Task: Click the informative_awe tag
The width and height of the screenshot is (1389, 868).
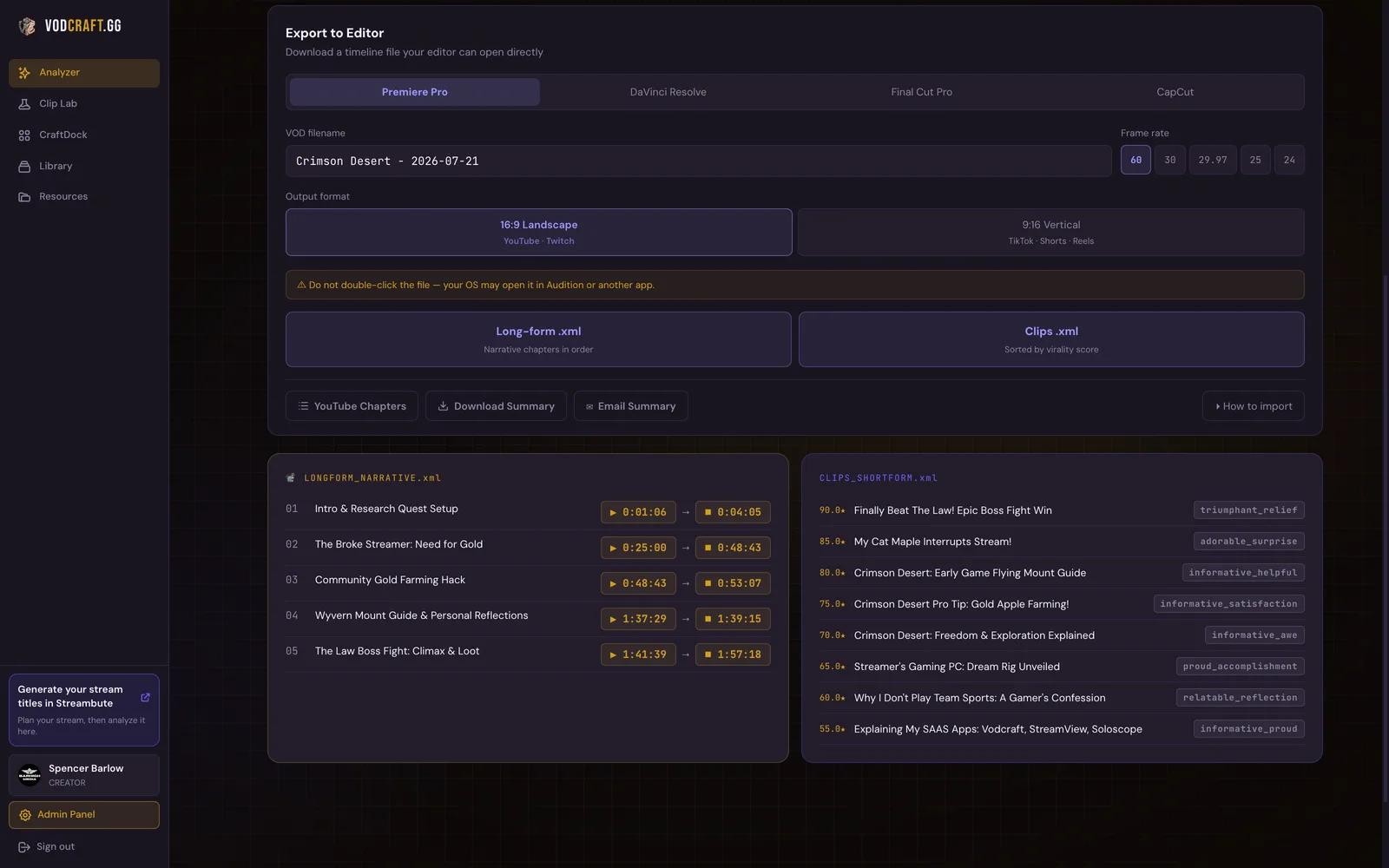Action: point(1254,635)
